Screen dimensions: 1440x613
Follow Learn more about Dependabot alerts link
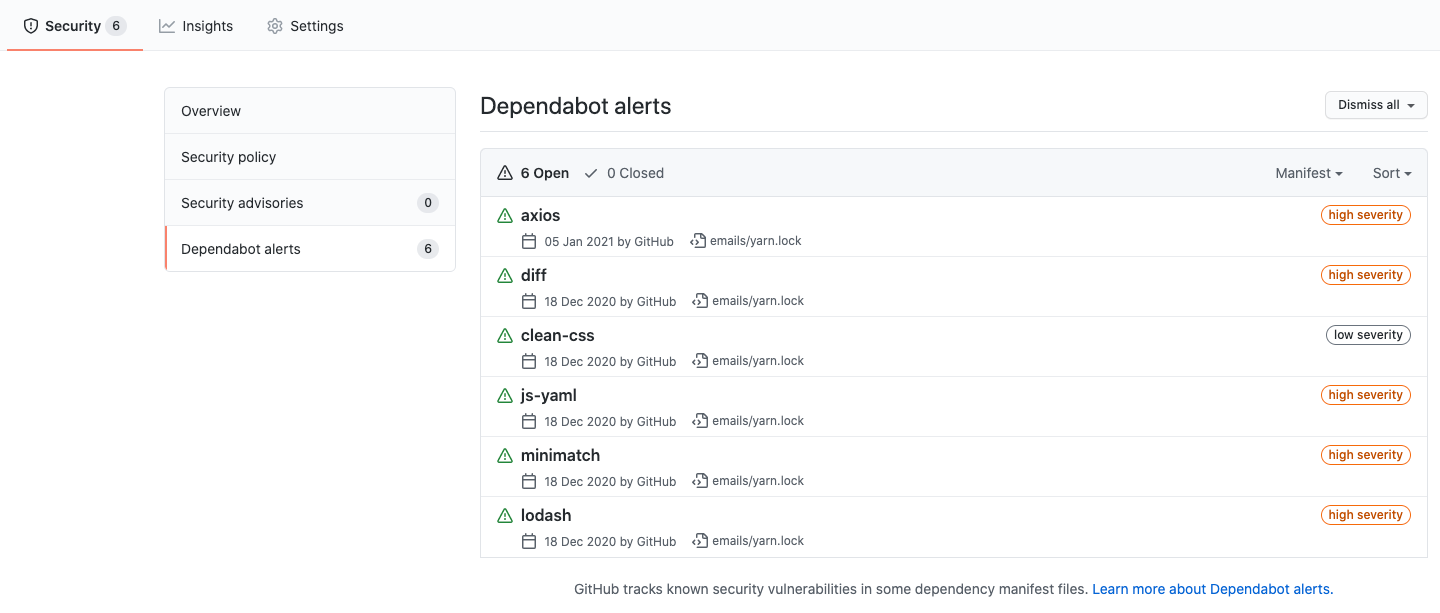pyautogui.click(x=1213, y=589)
